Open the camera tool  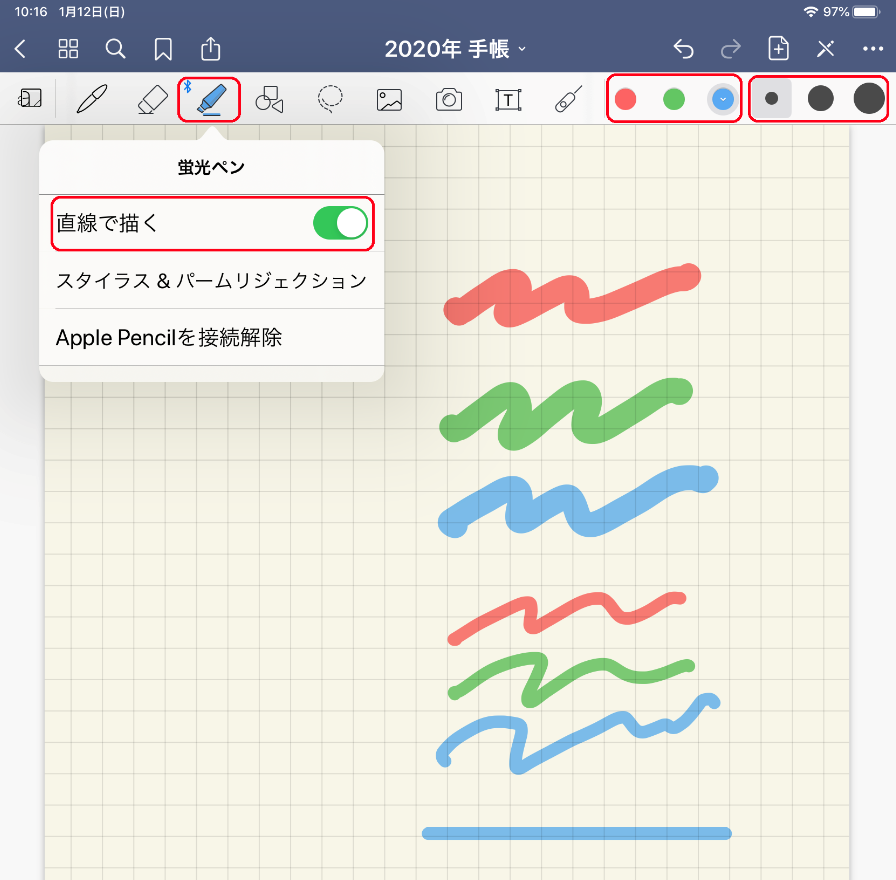coord(449,99)
